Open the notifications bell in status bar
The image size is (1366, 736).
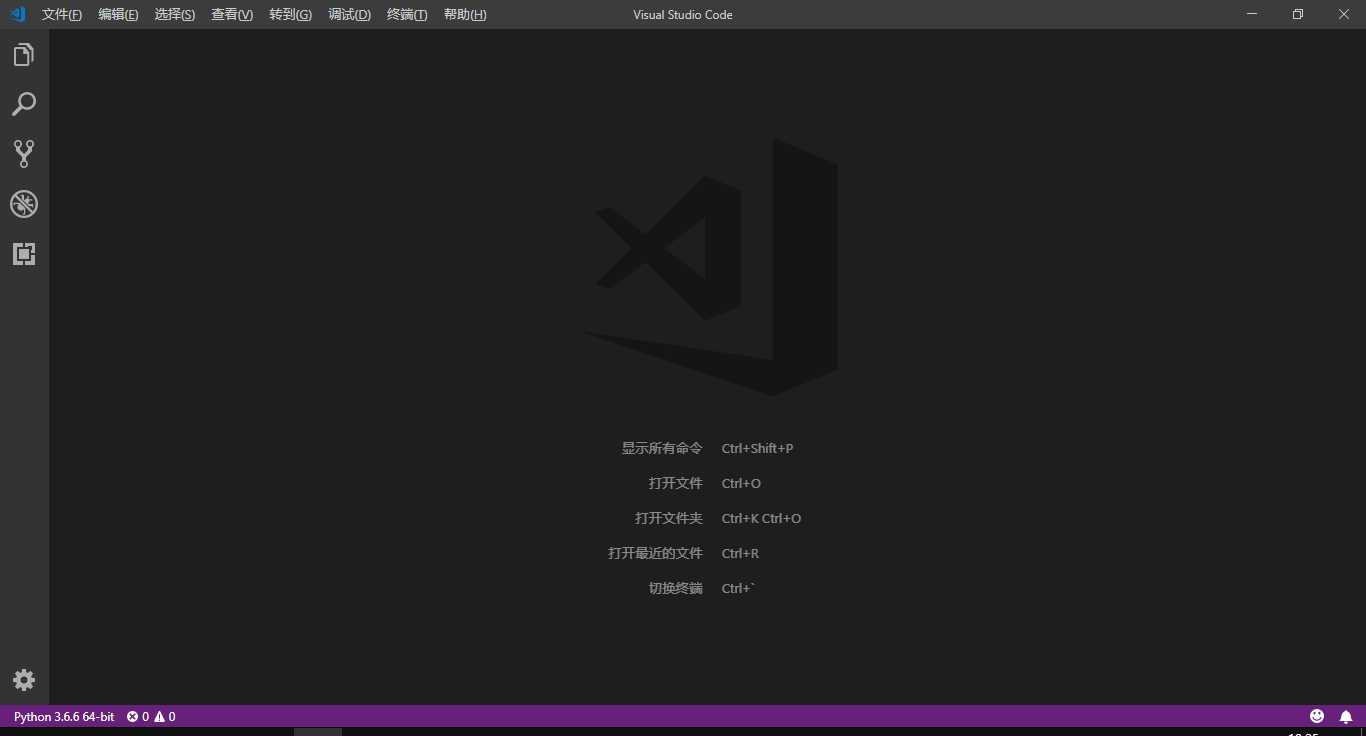(1346, 716)
